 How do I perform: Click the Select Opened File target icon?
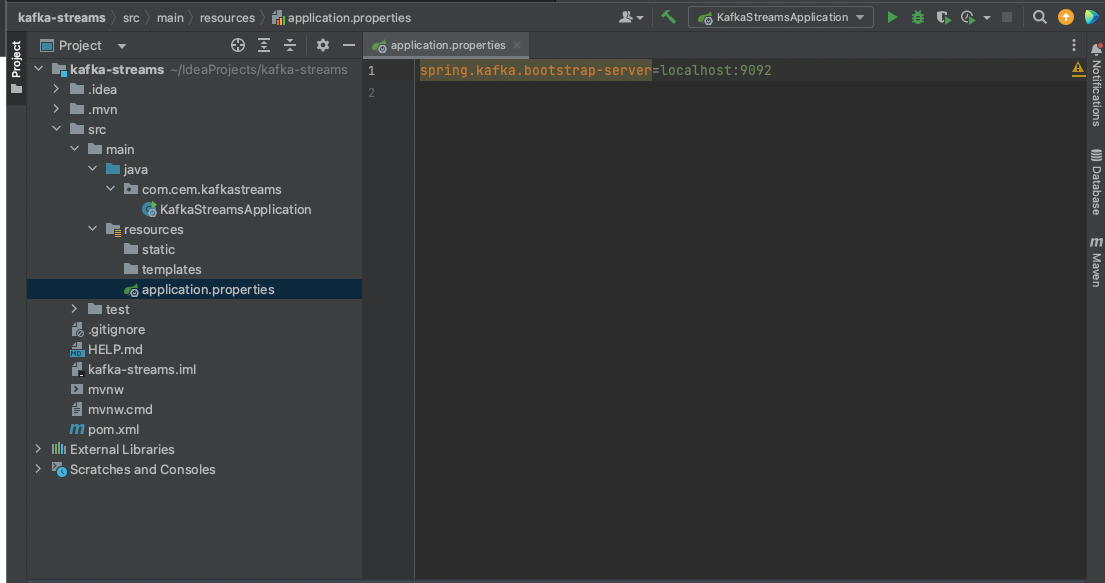tap(238, 45)
